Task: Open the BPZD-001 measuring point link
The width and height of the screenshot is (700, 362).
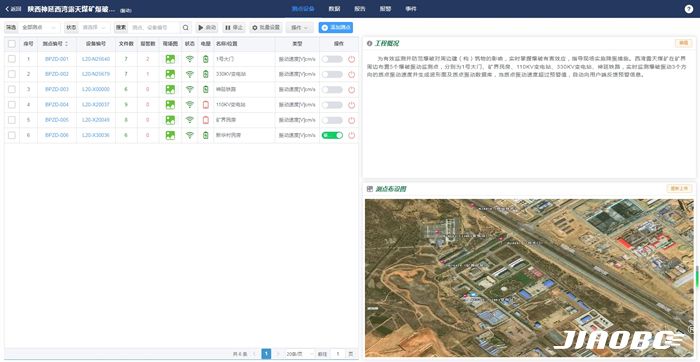Action: point(57,59)
